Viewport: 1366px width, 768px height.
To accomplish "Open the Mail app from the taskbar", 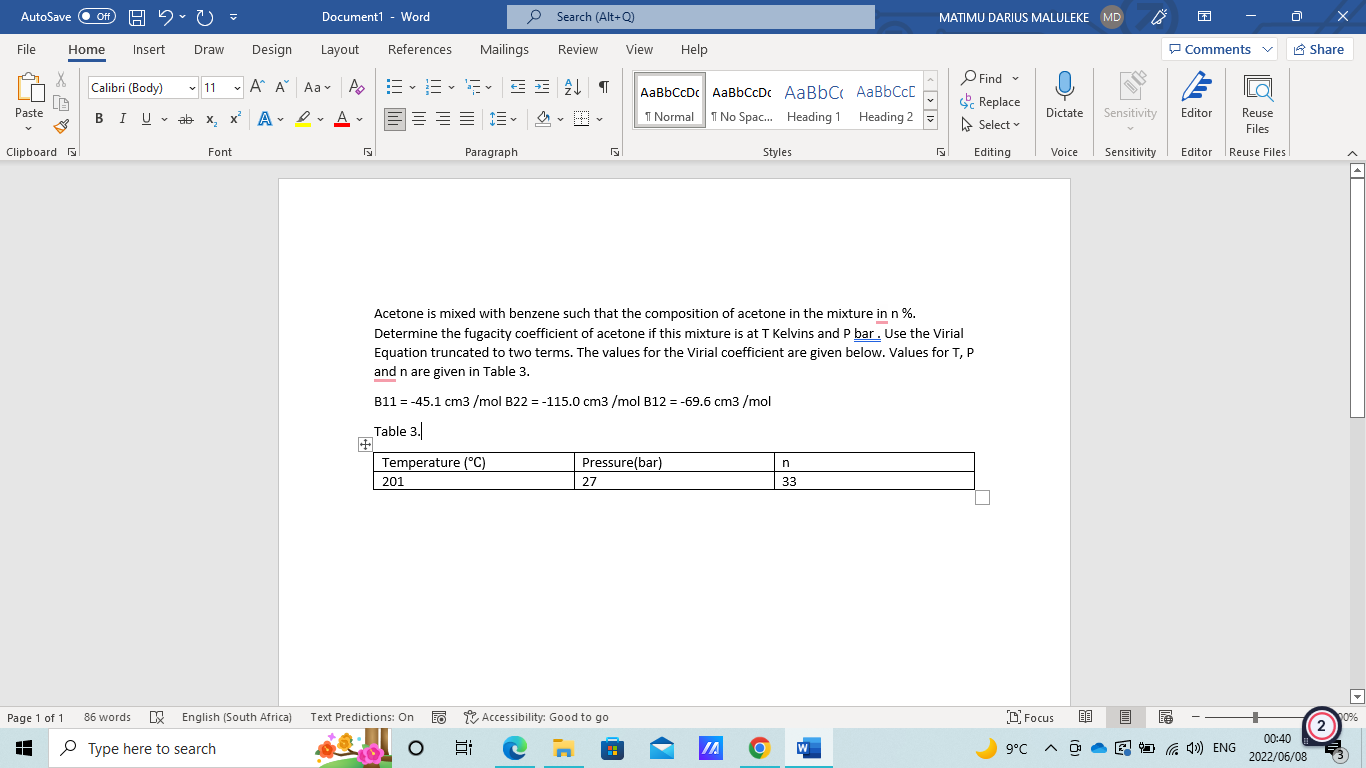I will (x=661, y=748).
